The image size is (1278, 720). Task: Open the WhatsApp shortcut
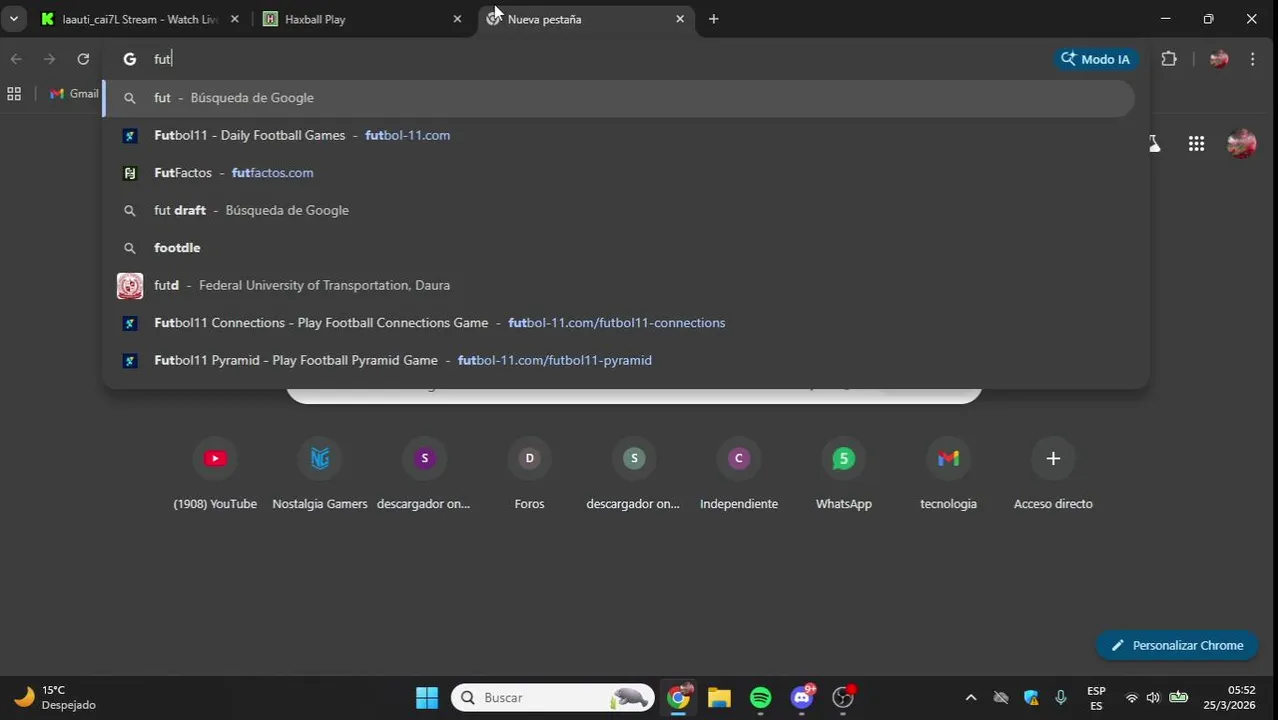[843, 474]
